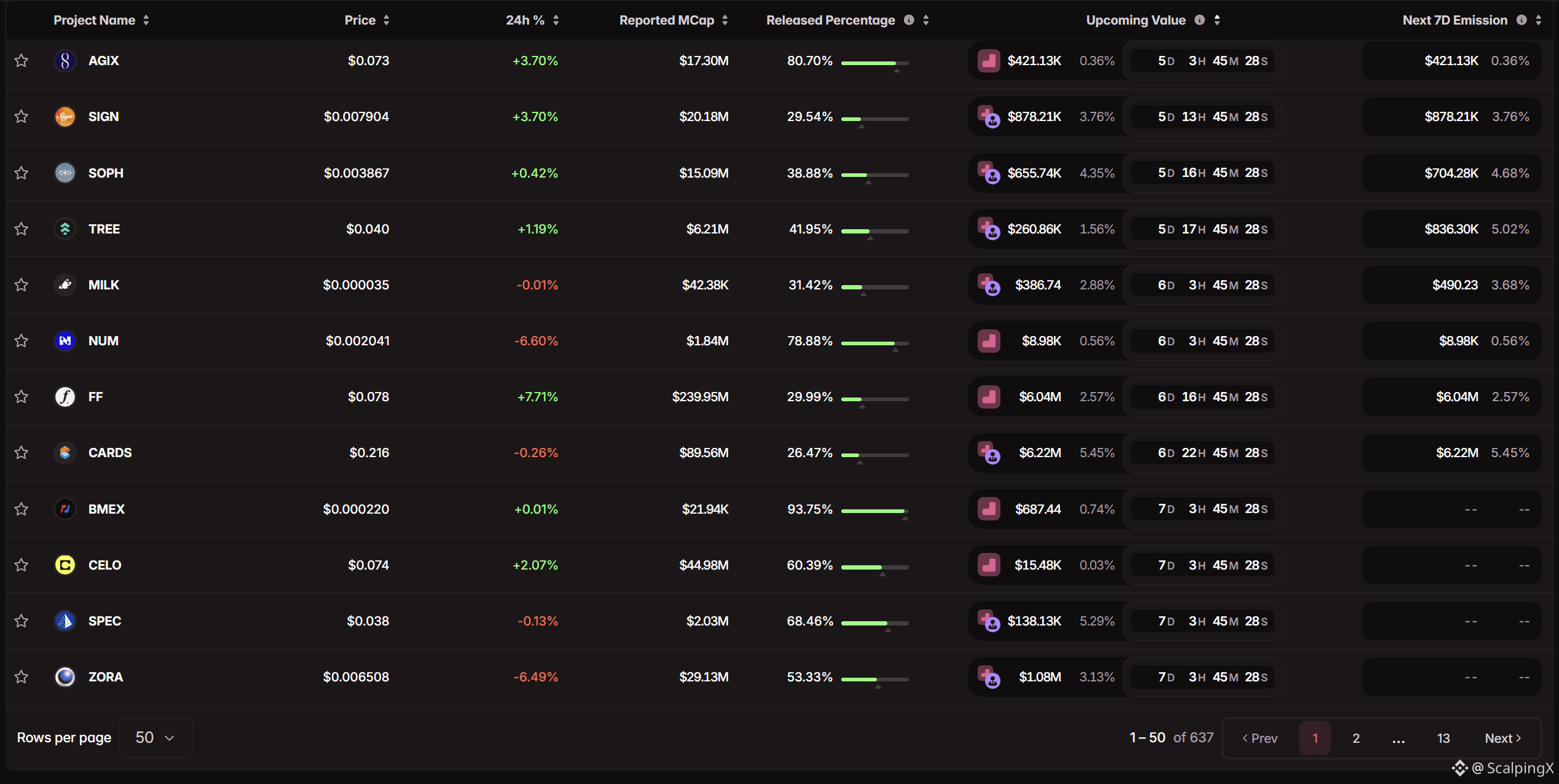This screenshot has height=784, width=1559.
Task: Click the SIGN token logo
Action: click(65, 117)
